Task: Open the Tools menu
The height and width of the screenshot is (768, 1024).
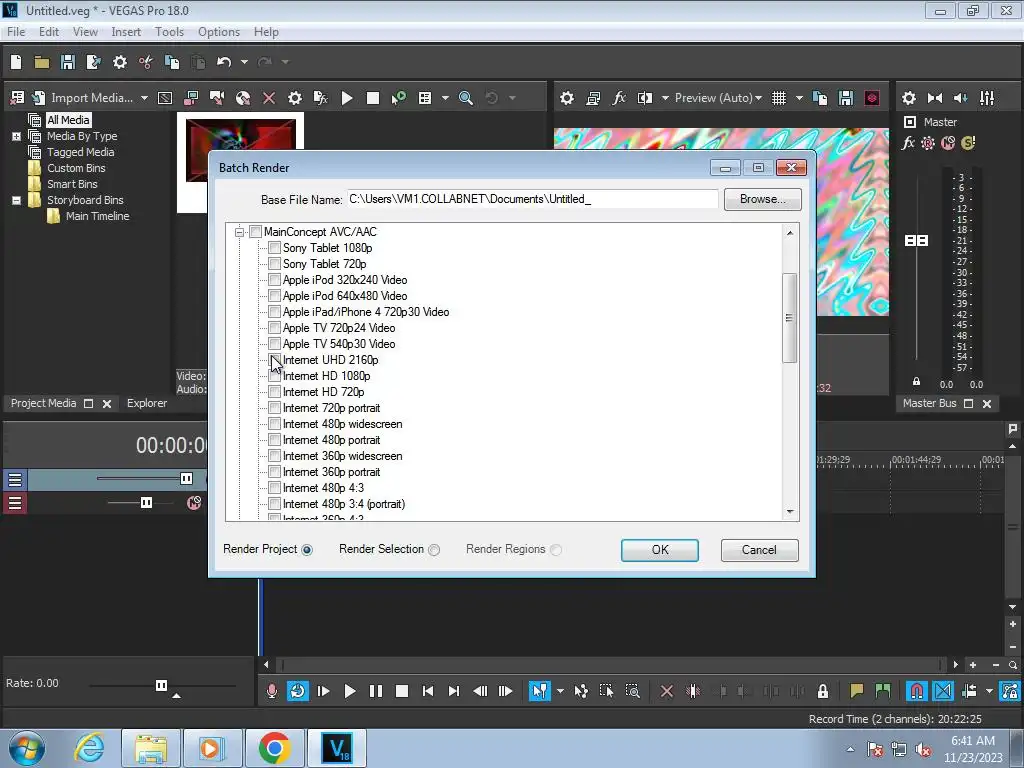Action: 169,32
